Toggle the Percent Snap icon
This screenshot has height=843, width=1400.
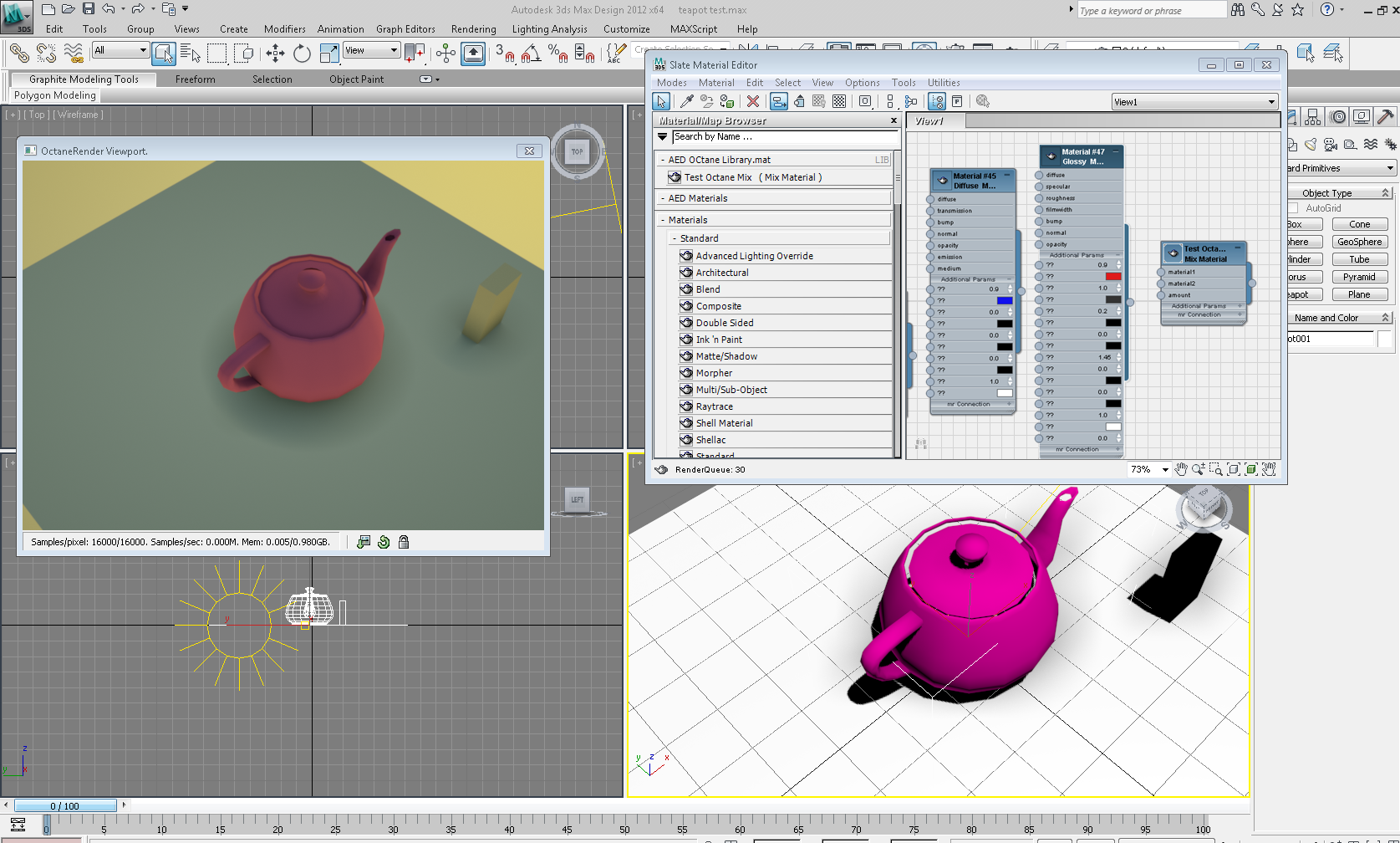pos(558,54)
